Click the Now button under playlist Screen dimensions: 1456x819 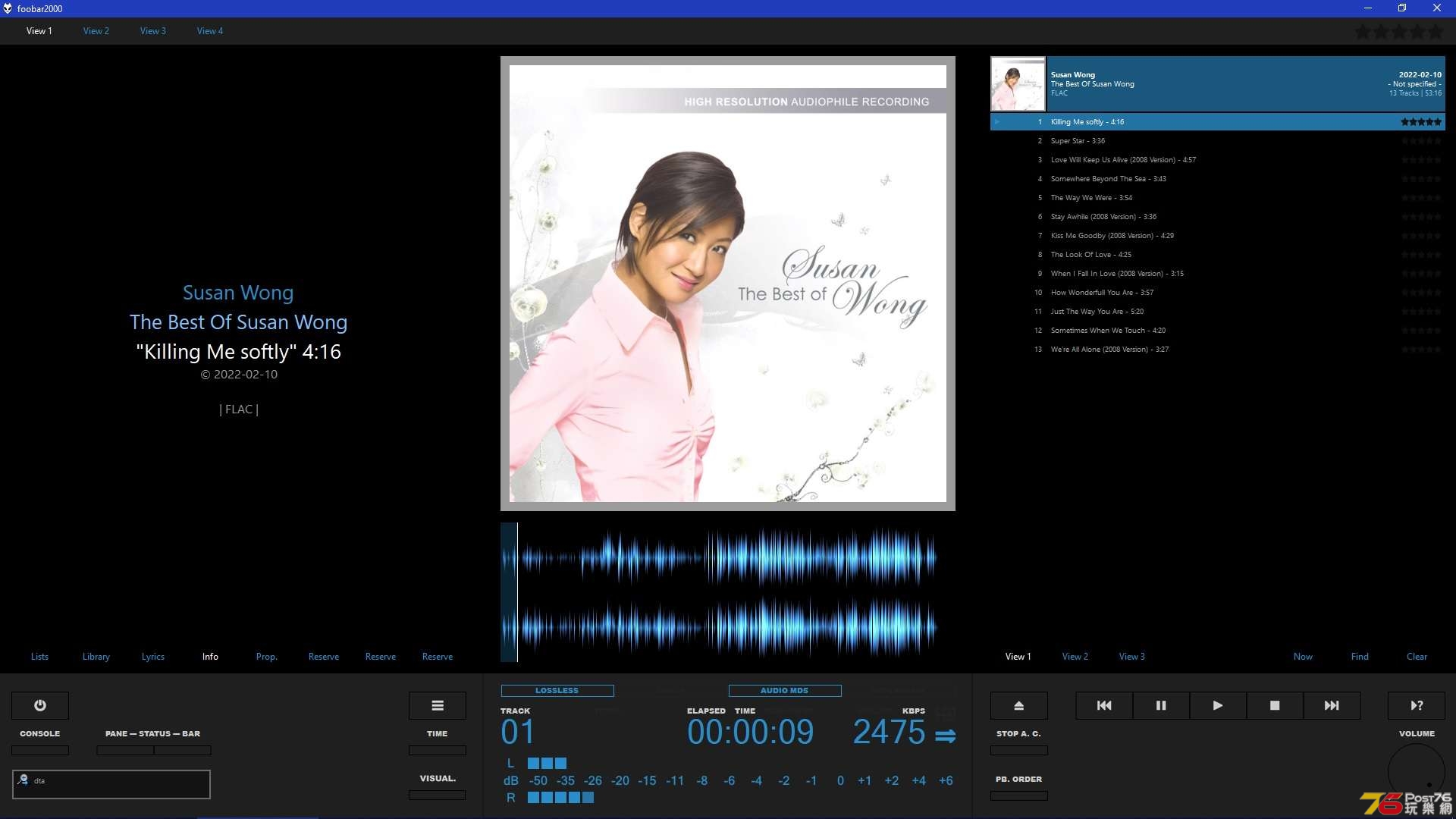(x=1303, y=657)
